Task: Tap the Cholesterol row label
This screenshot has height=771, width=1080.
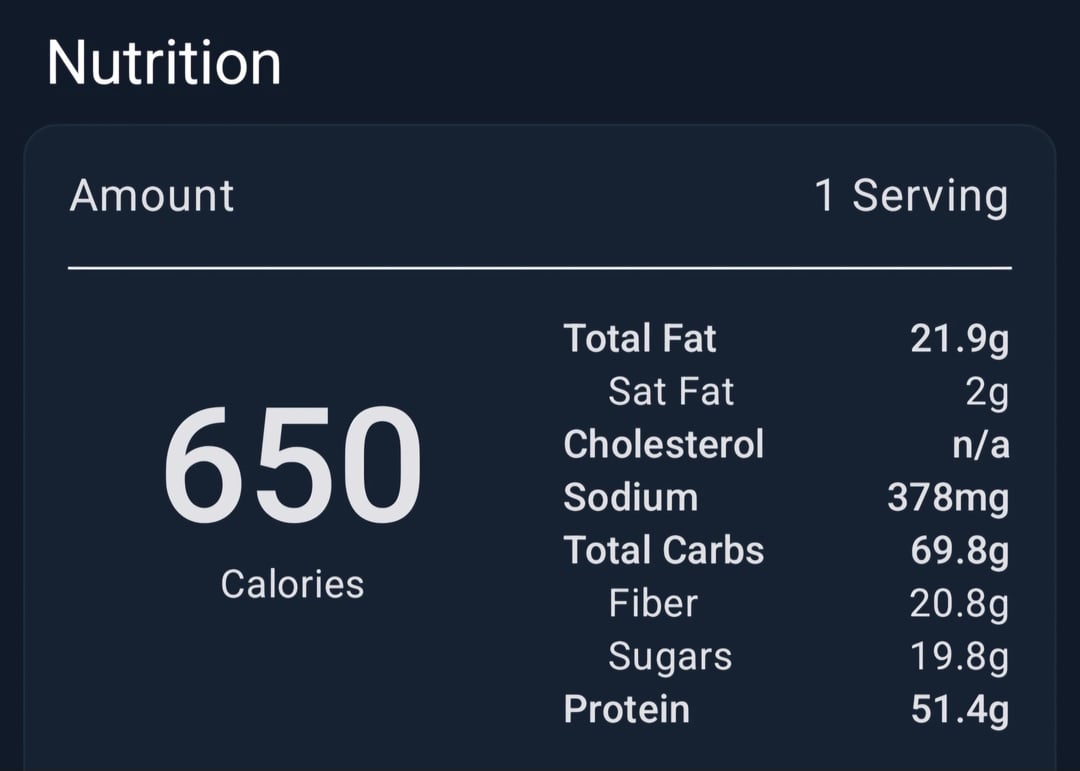Action: point(663,444)
